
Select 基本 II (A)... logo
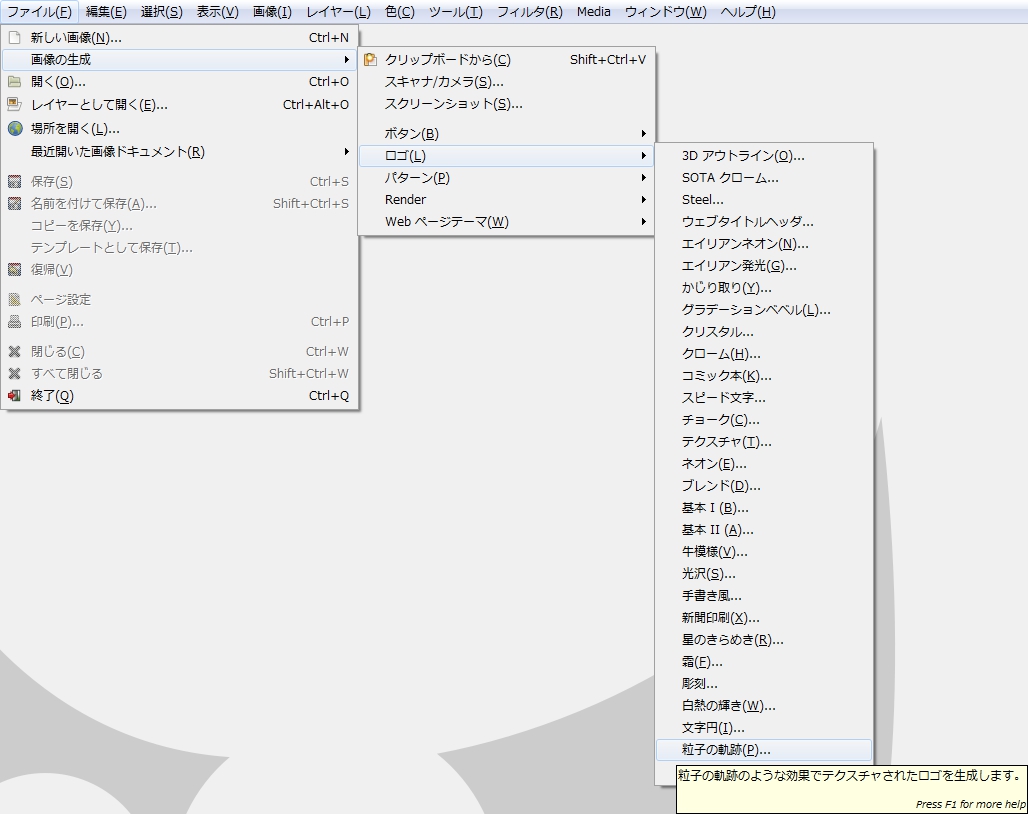(764, 530)
